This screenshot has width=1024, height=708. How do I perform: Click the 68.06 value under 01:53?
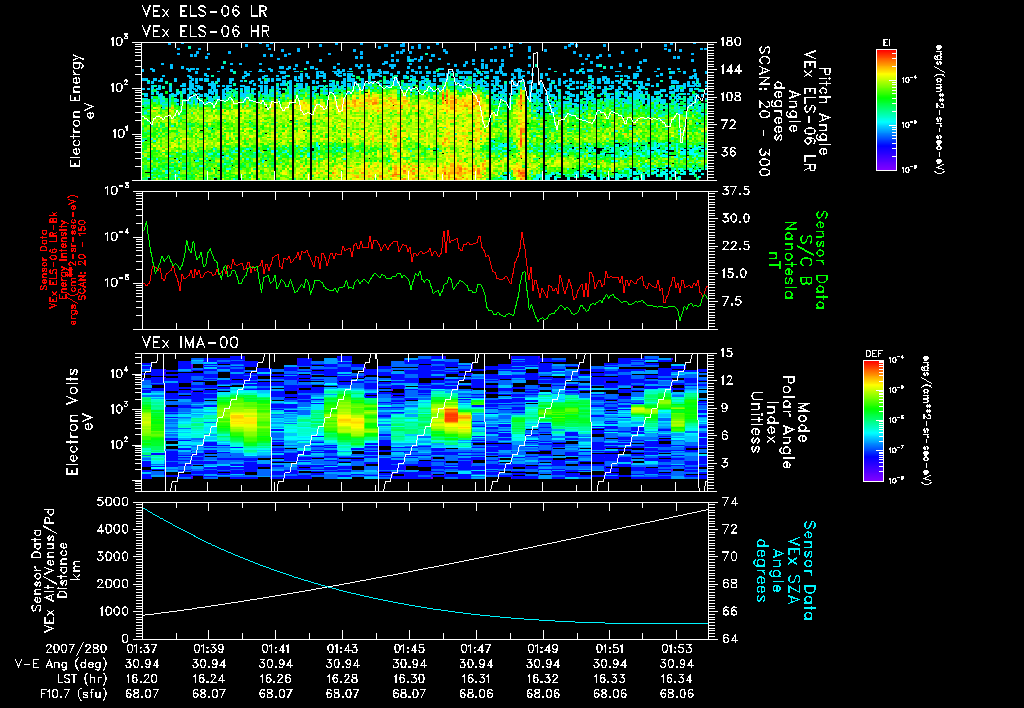[x=677, y=694]
